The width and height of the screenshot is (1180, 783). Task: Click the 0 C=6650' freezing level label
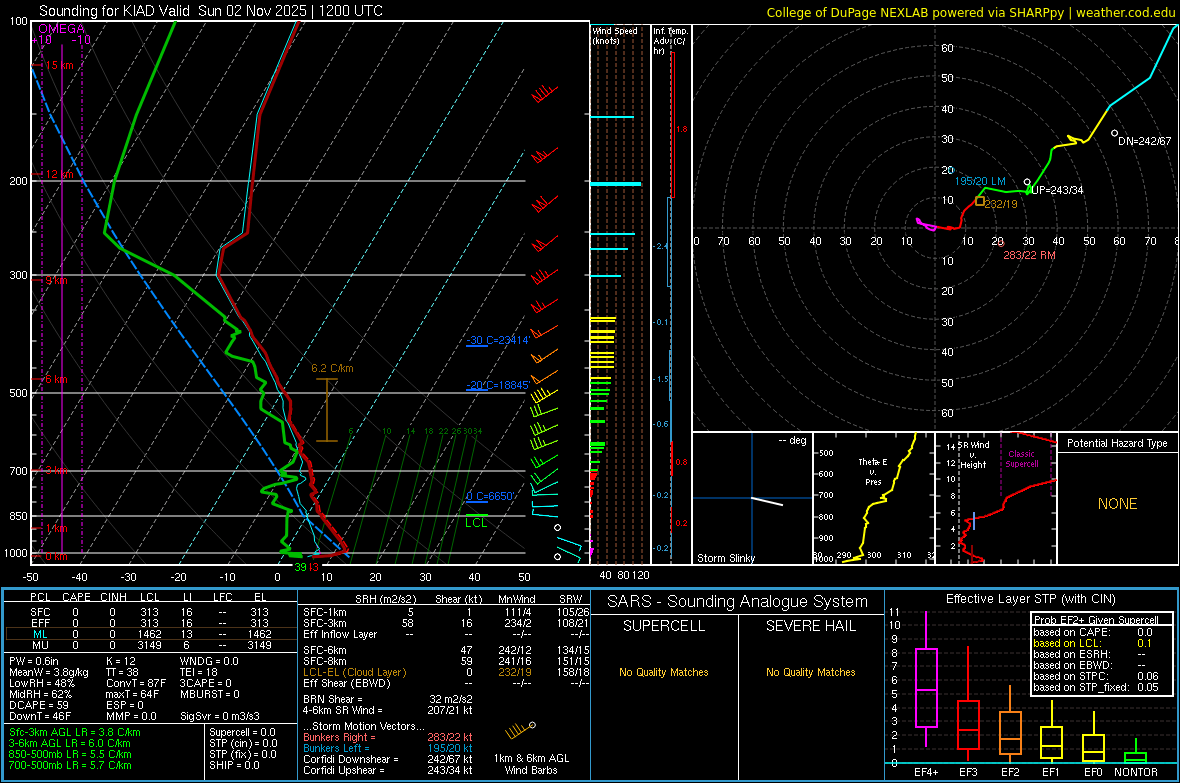point(490,496)
